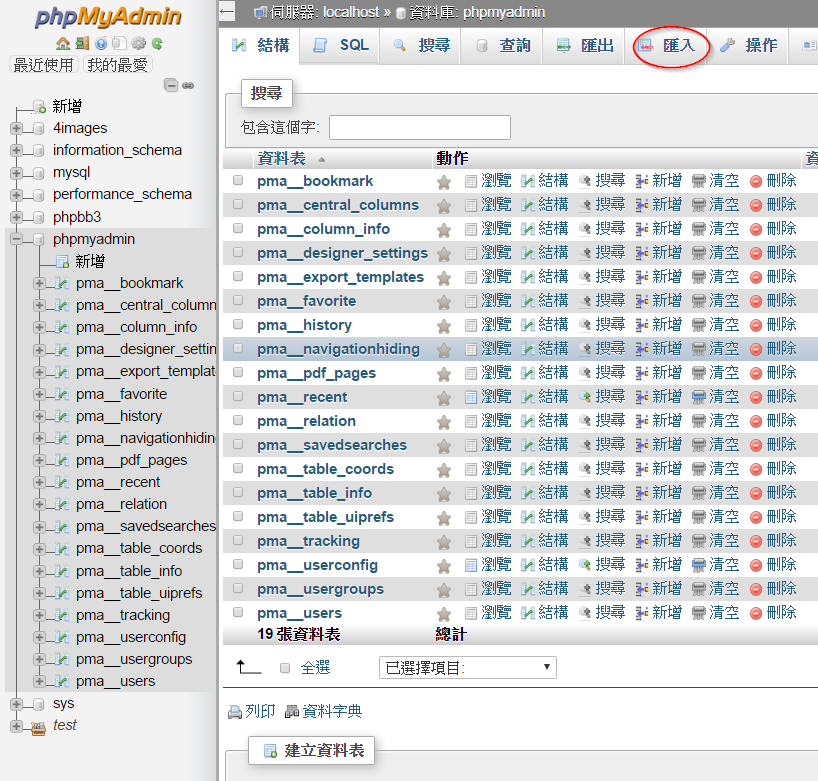Click the Home icon under phpMyAdmin logo

point(63,44)
